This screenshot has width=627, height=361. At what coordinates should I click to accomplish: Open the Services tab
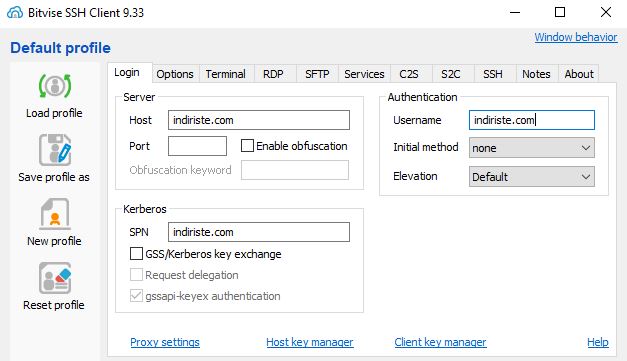364,74
